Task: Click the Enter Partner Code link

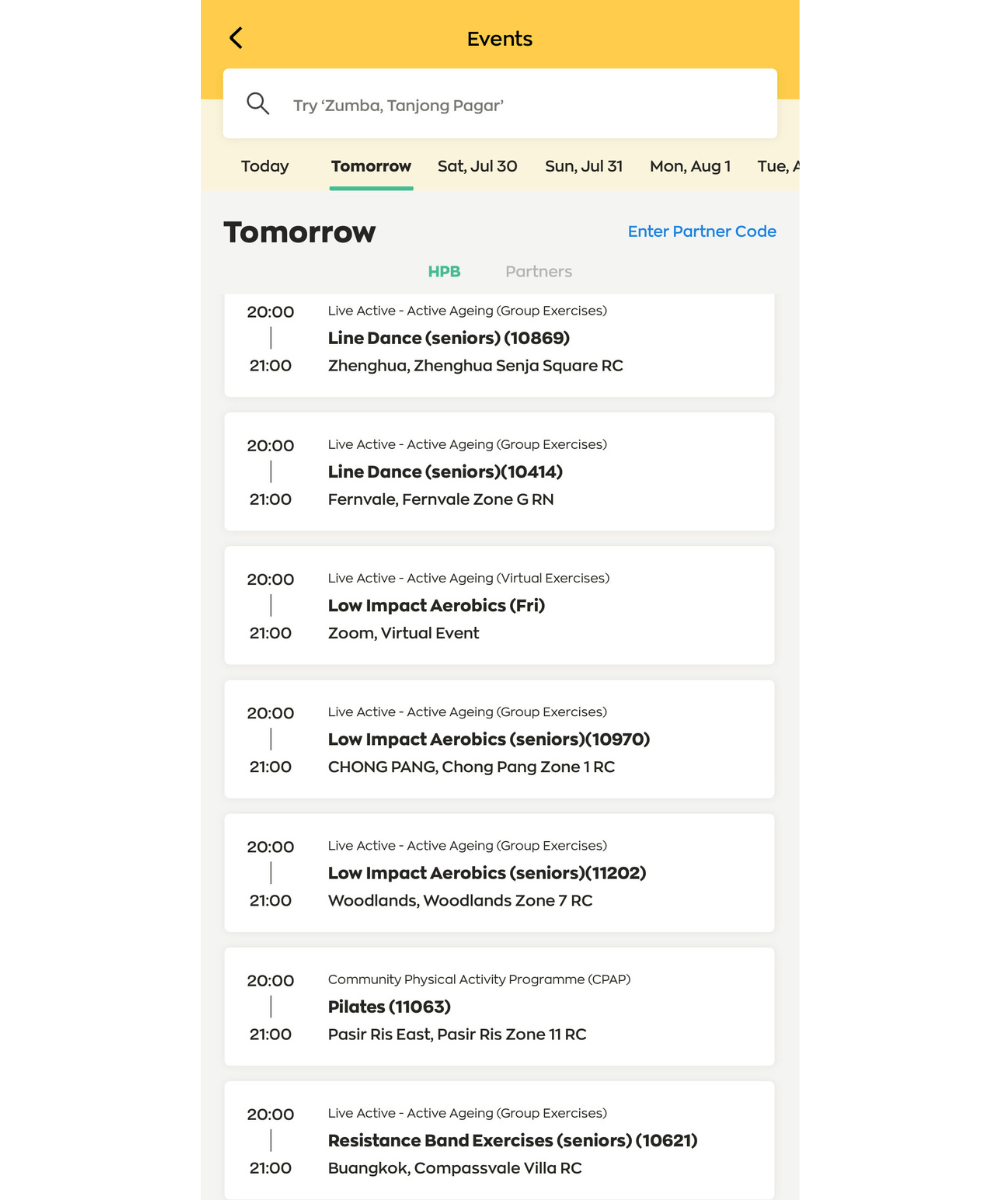Action: (x=701, y=231)
